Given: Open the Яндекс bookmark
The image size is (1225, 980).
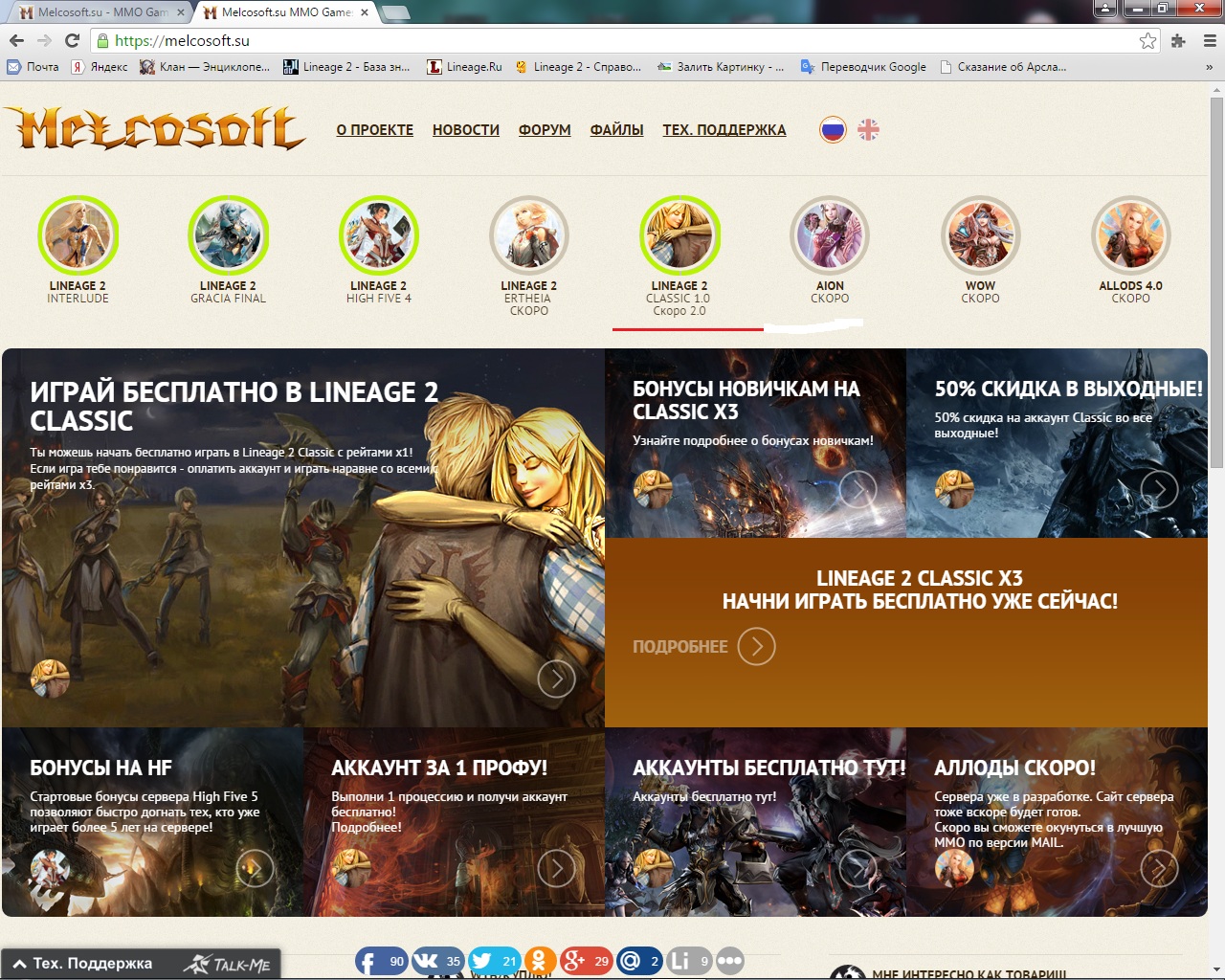Looking at the screenshot, I should click(99, 67).
